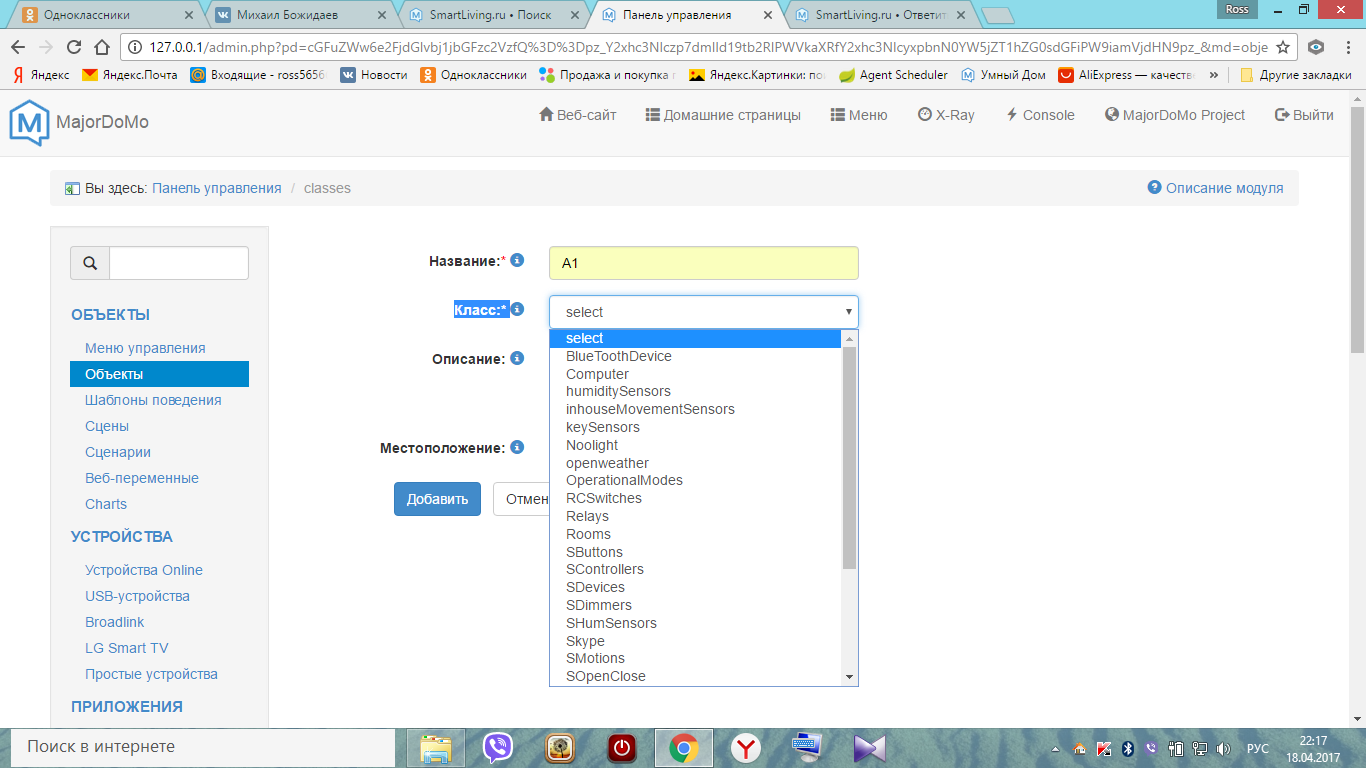
Task: Click the class list scrollbar thumb
Action: click(x=850, y=458)
